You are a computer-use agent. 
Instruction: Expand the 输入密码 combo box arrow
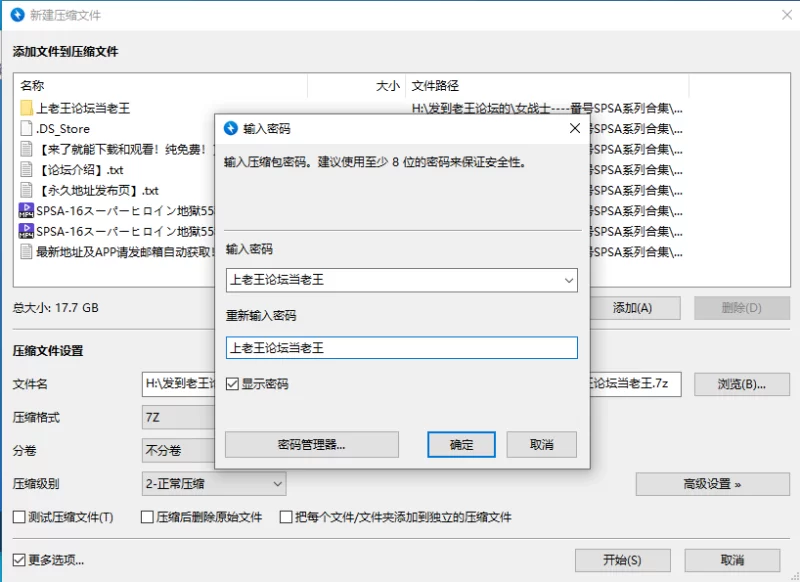tap(568, 280)
